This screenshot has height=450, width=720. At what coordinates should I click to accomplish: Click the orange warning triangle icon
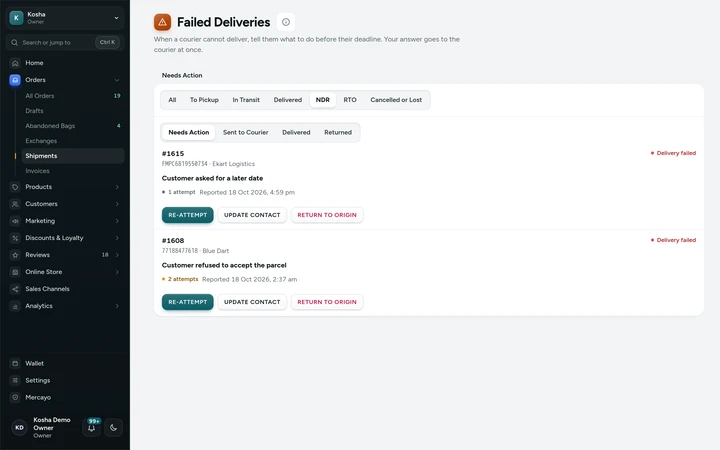click(163, 22)
